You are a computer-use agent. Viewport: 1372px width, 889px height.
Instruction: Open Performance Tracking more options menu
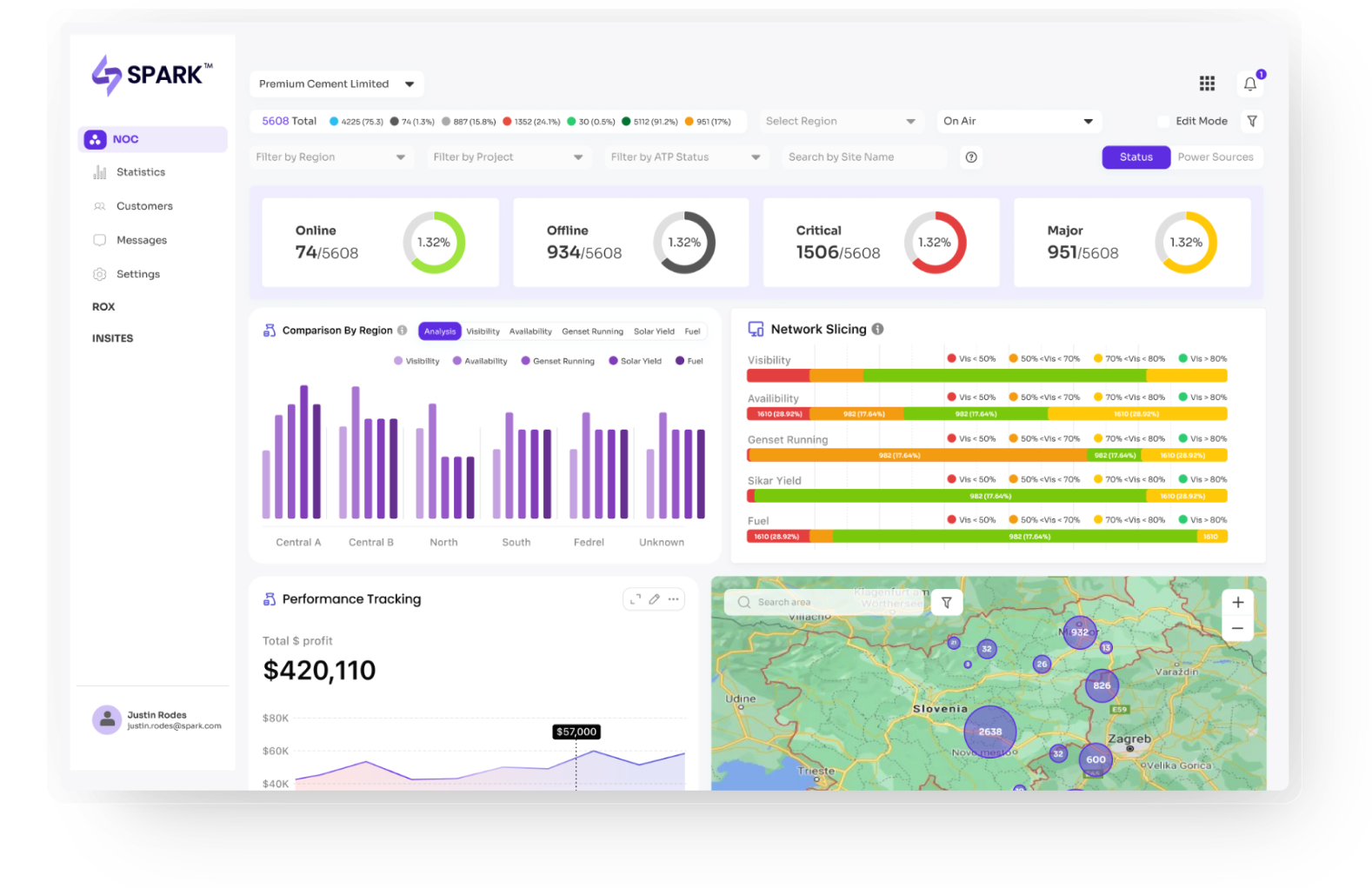(x=673, y=599)
